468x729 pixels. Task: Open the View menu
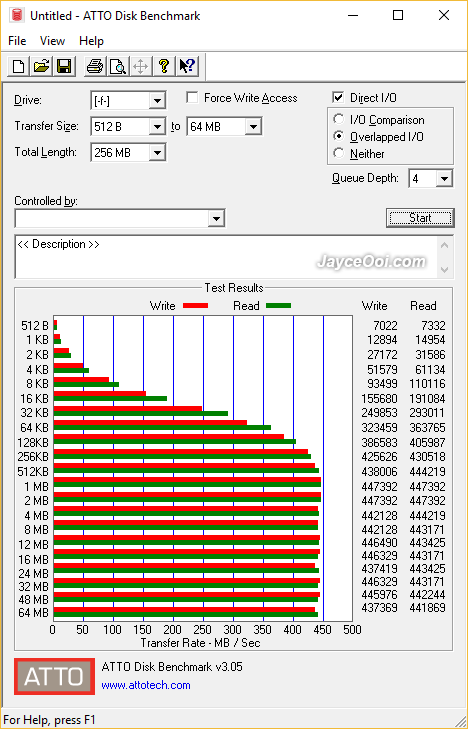pyautogui.click(x=52, y=41)
